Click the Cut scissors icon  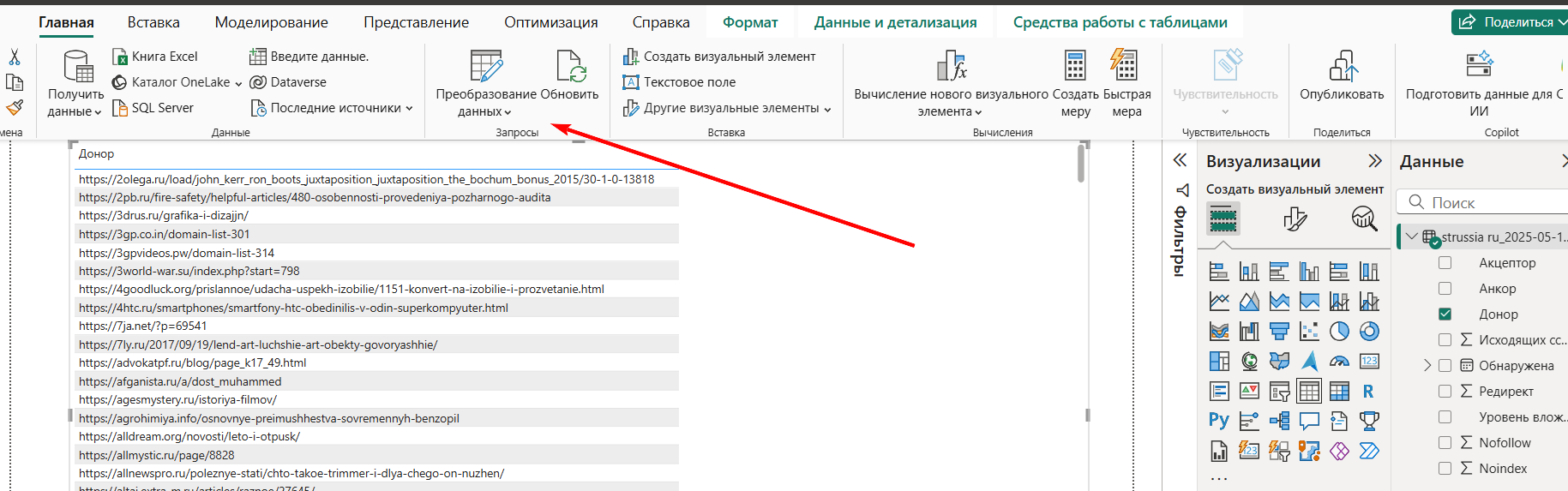click(14, 57)
